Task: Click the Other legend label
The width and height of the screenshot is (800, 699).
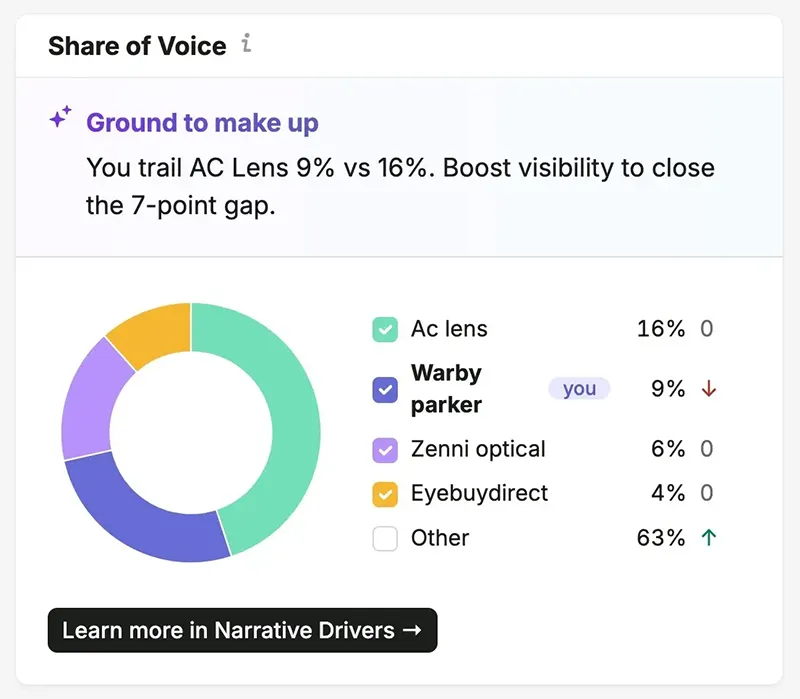Action: (x=440, y=538)
